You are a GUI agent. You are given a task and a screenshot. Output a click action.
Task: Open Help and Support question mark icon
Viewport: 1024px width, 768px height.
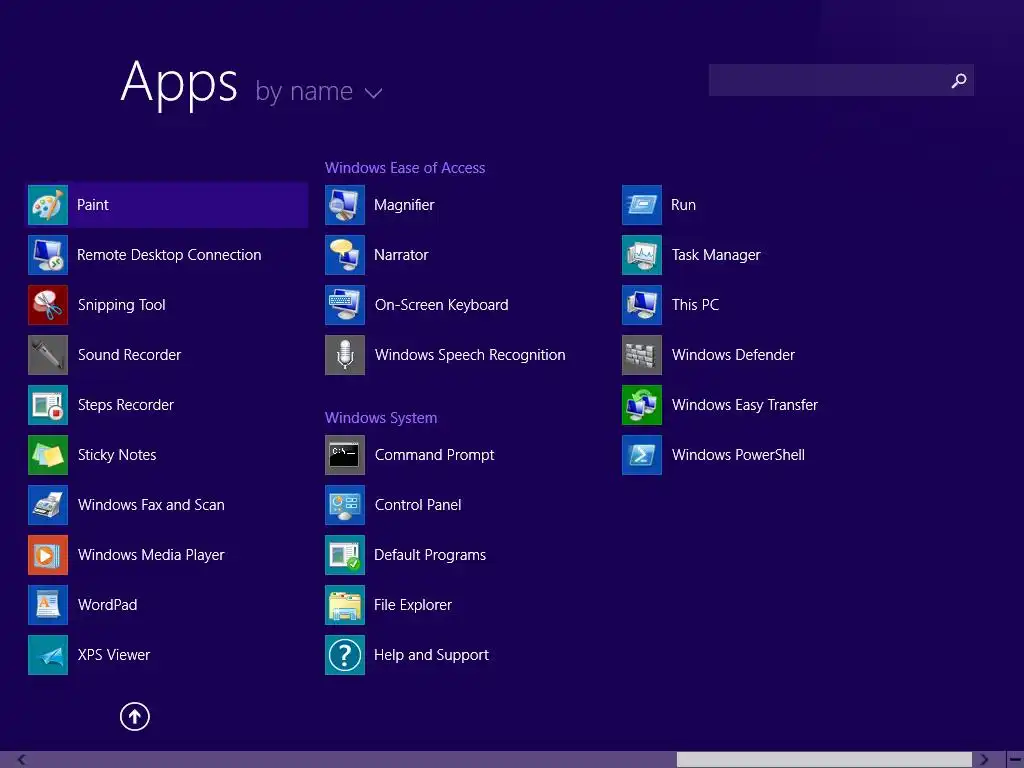345,655
